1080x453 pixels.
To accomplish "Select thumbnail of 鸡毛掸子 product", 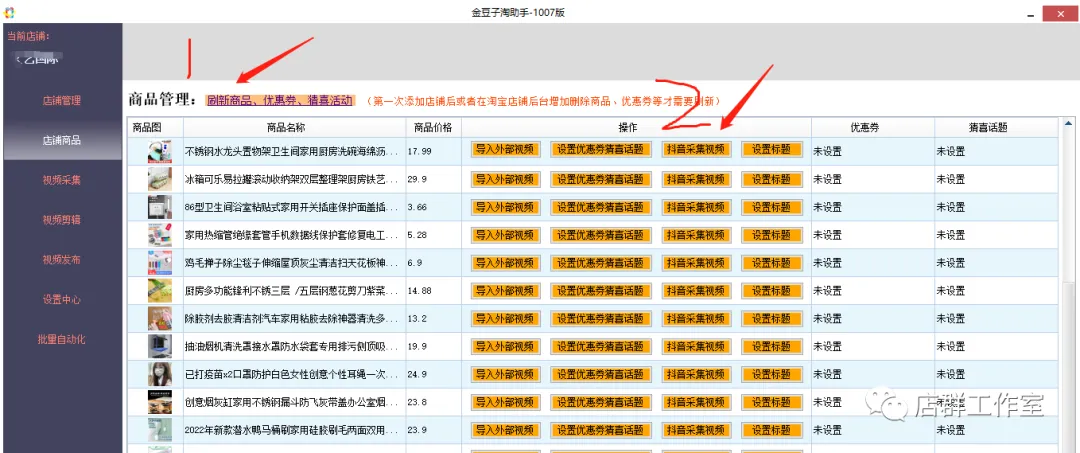I will (x=160, y=263).
